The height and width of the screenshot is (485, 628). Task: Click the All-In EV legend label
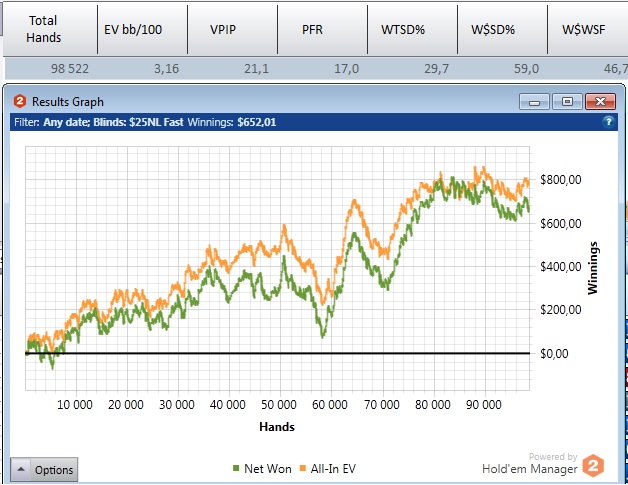[333, 469]
